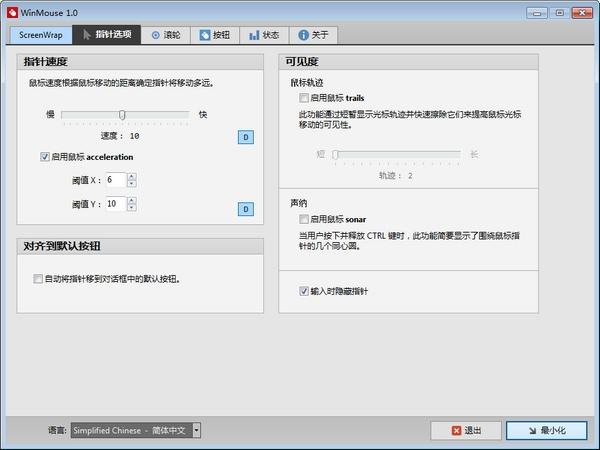Expand the 语言 language dropdown
Viewport: 600px width, 450px height.
196,430
